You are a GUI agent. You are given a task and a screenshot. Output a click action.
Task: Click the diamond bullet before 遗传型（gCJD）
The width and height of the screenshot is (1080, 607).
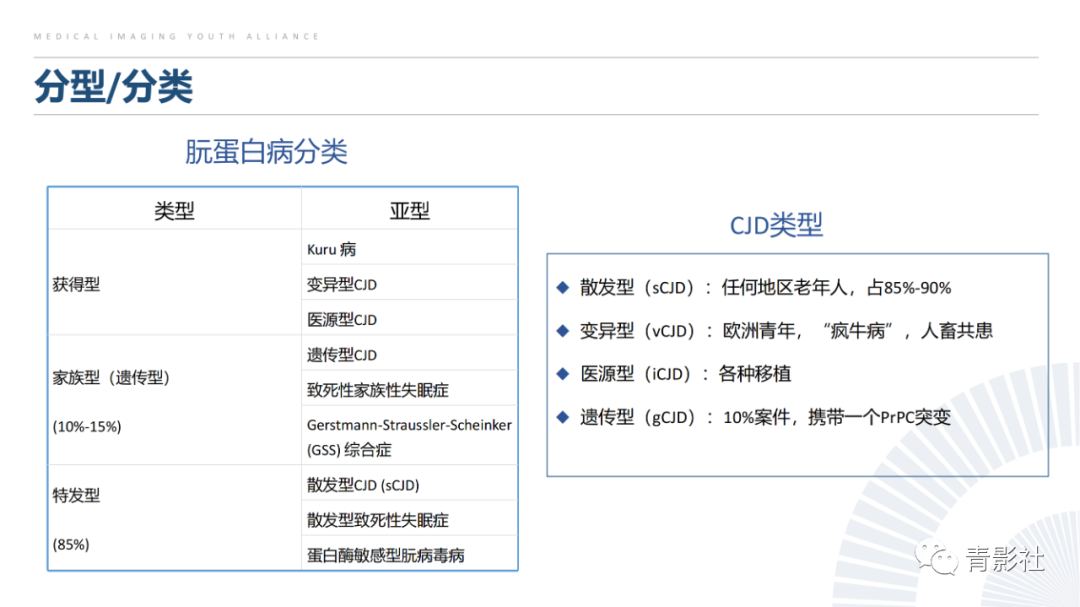coord(563,417)
